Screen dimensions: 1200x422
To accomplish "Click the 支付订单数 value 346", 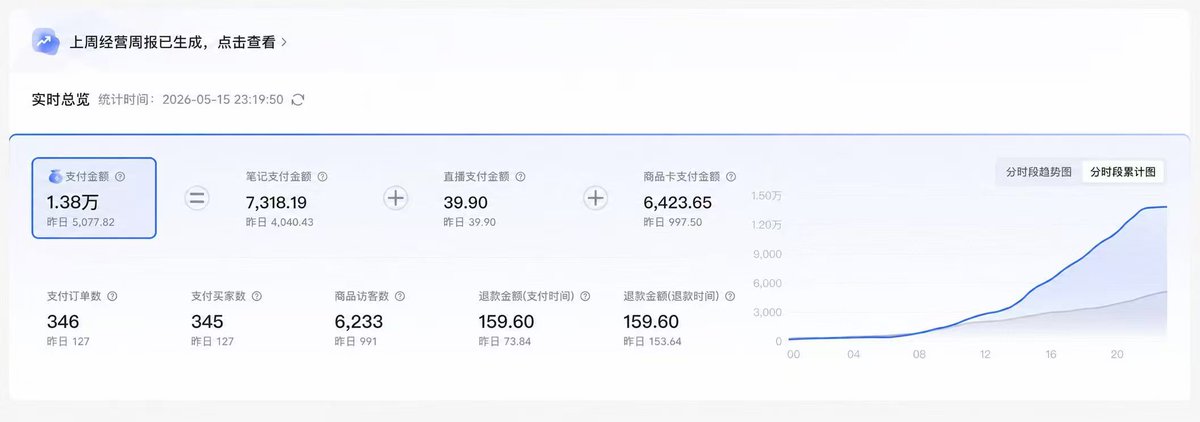I will (62, 322).
